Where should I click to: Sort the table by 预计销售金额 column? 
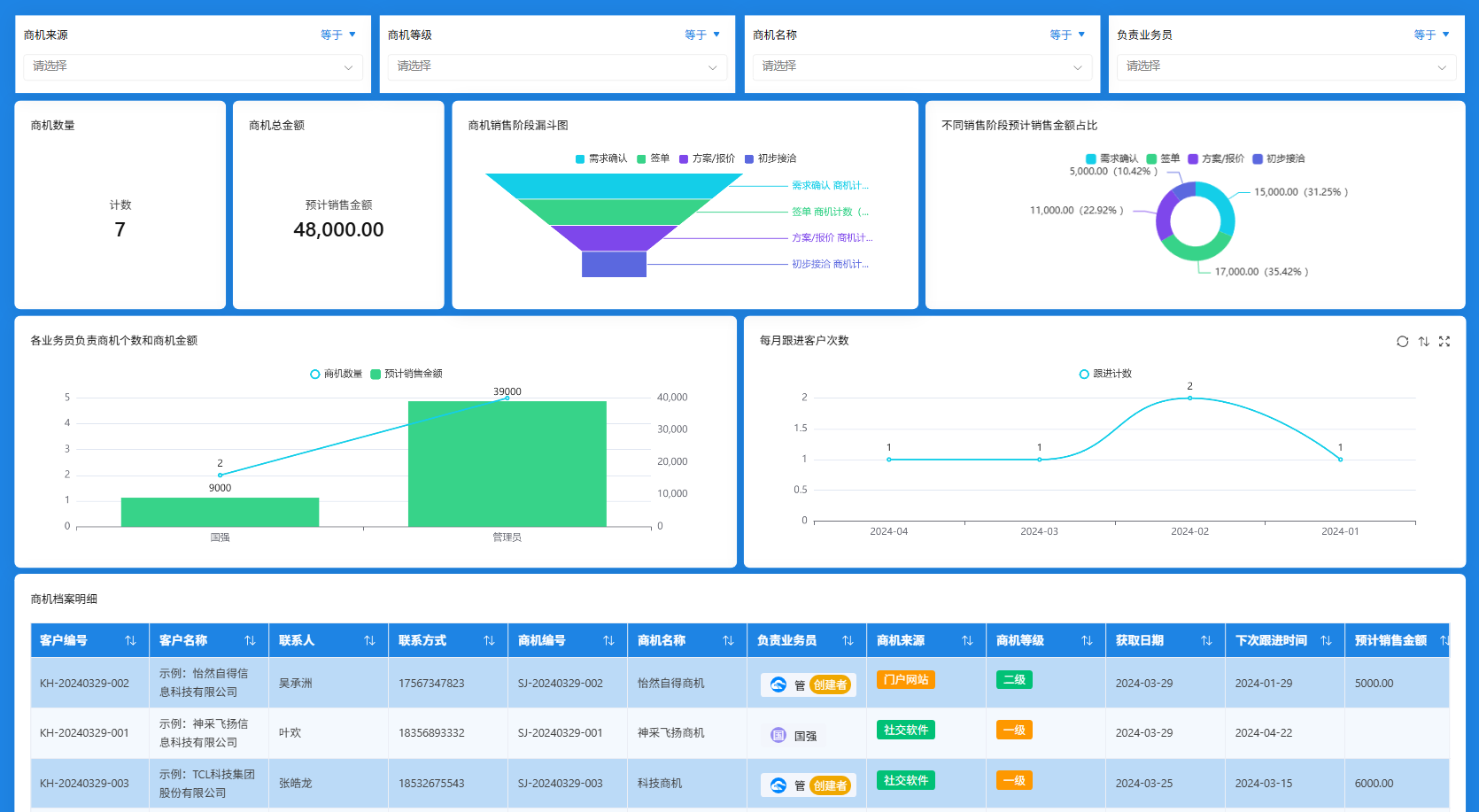pos(1444,639)
